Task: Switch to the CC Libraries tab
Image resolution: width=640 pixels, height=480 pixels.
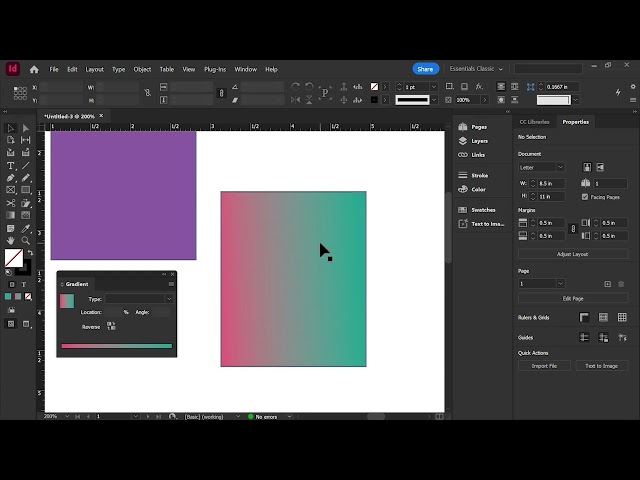Action: click(x=534, y=122)
